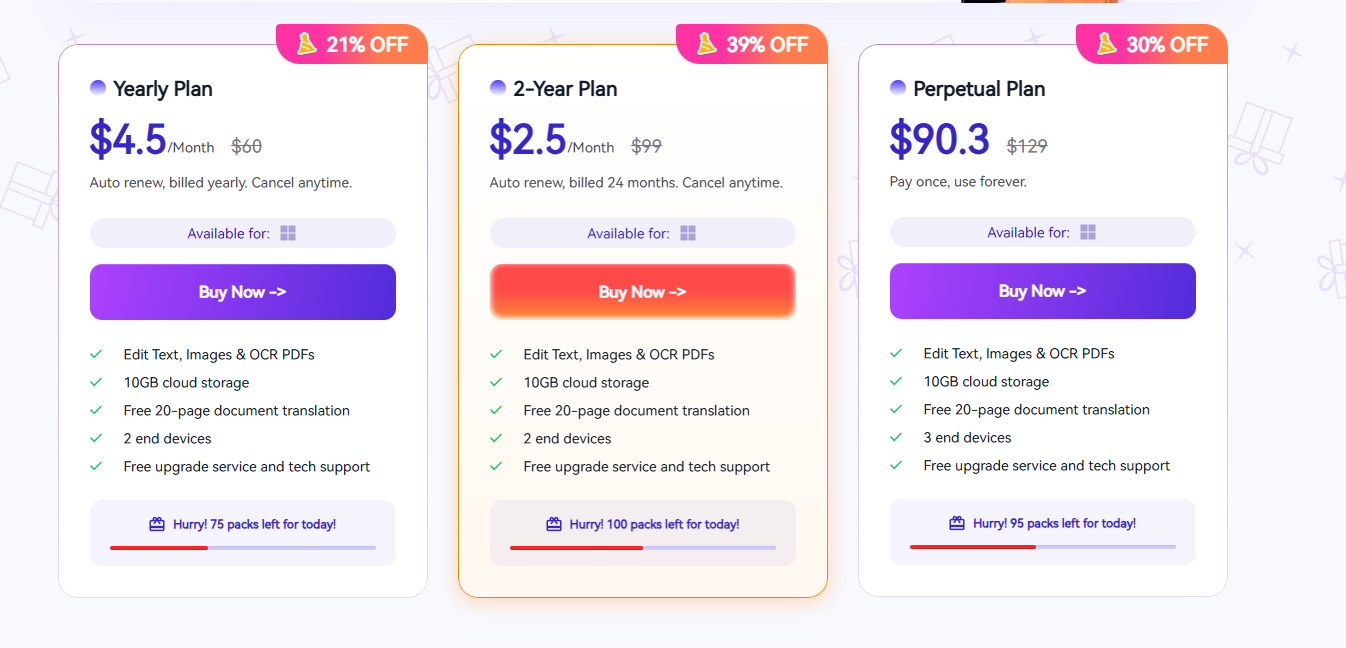Screen dimensions: 1346x648
Task: Click the Yearly Plan packs progress bar
Action: click(243, 548)
